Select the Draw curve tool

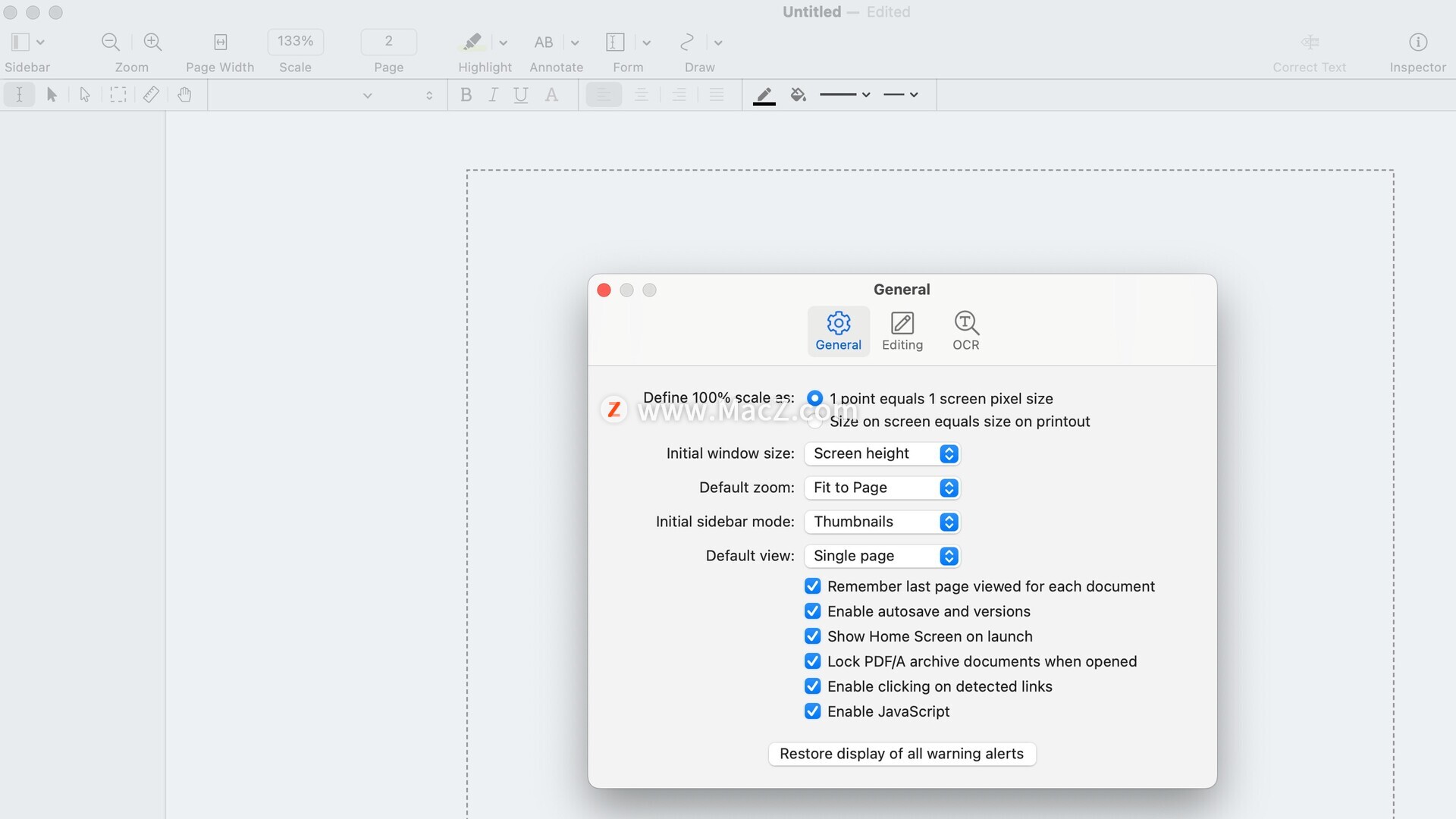(x=687, y=42)
